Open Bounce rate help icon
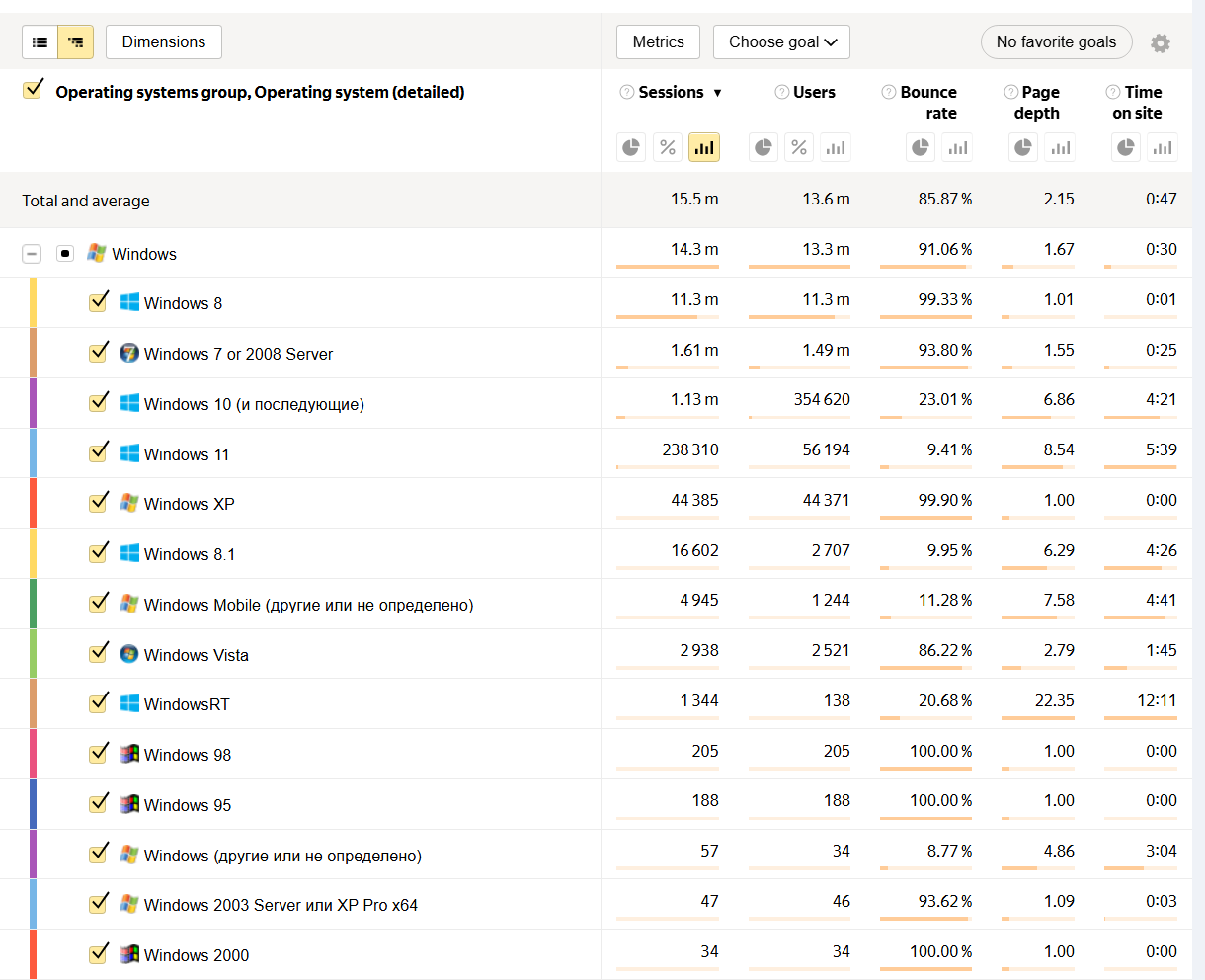The image size is (1205, 980). [x=889, y=92]
